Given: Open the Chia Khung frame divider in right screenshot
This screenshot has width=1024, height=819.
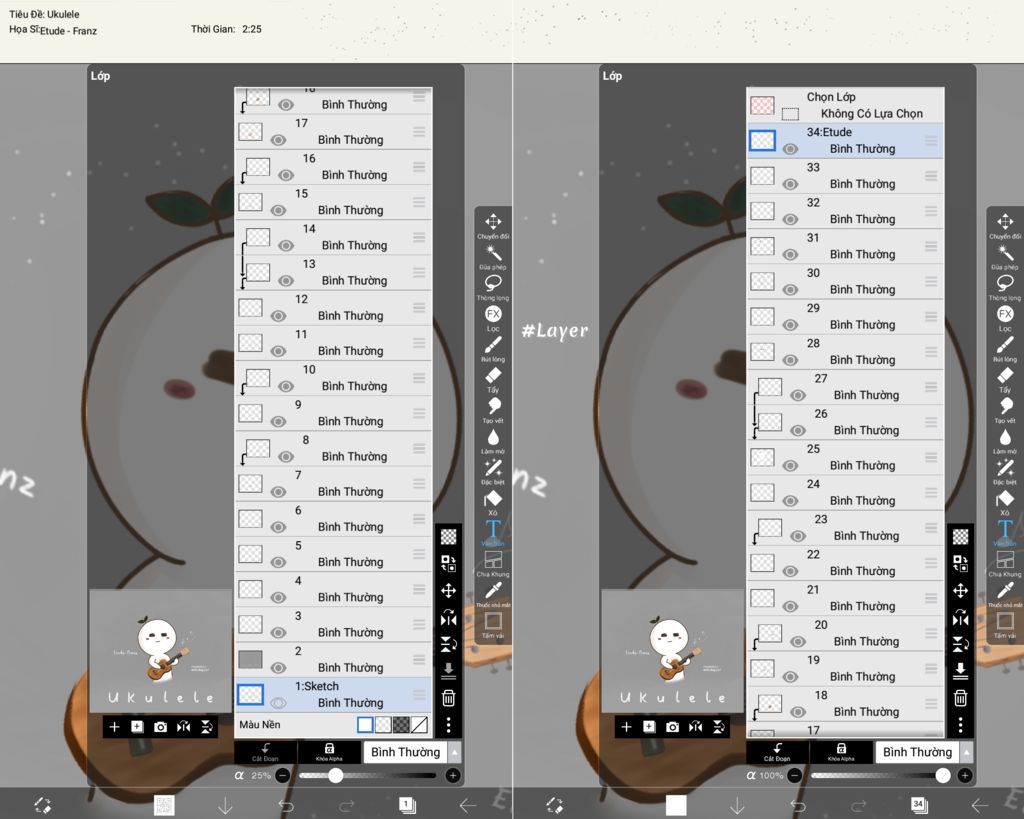Looking at the screenshot, I should pos(1005,563).
